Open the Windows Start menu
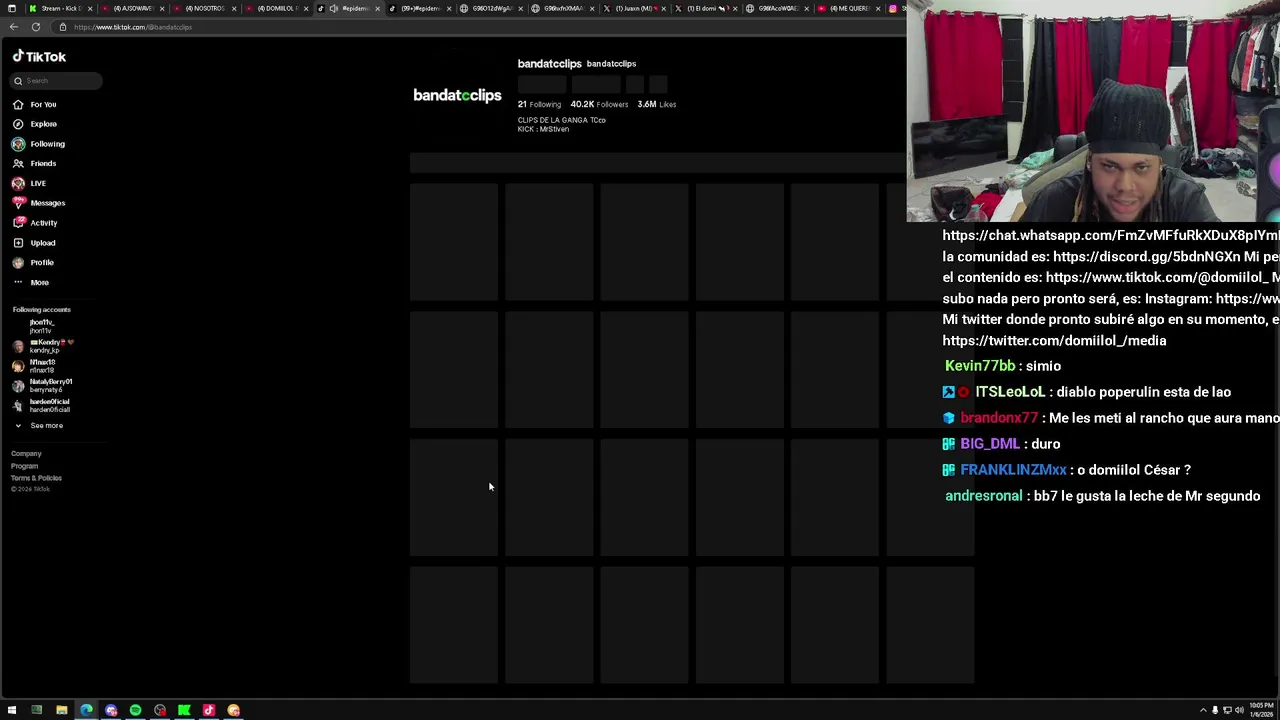 12,710
